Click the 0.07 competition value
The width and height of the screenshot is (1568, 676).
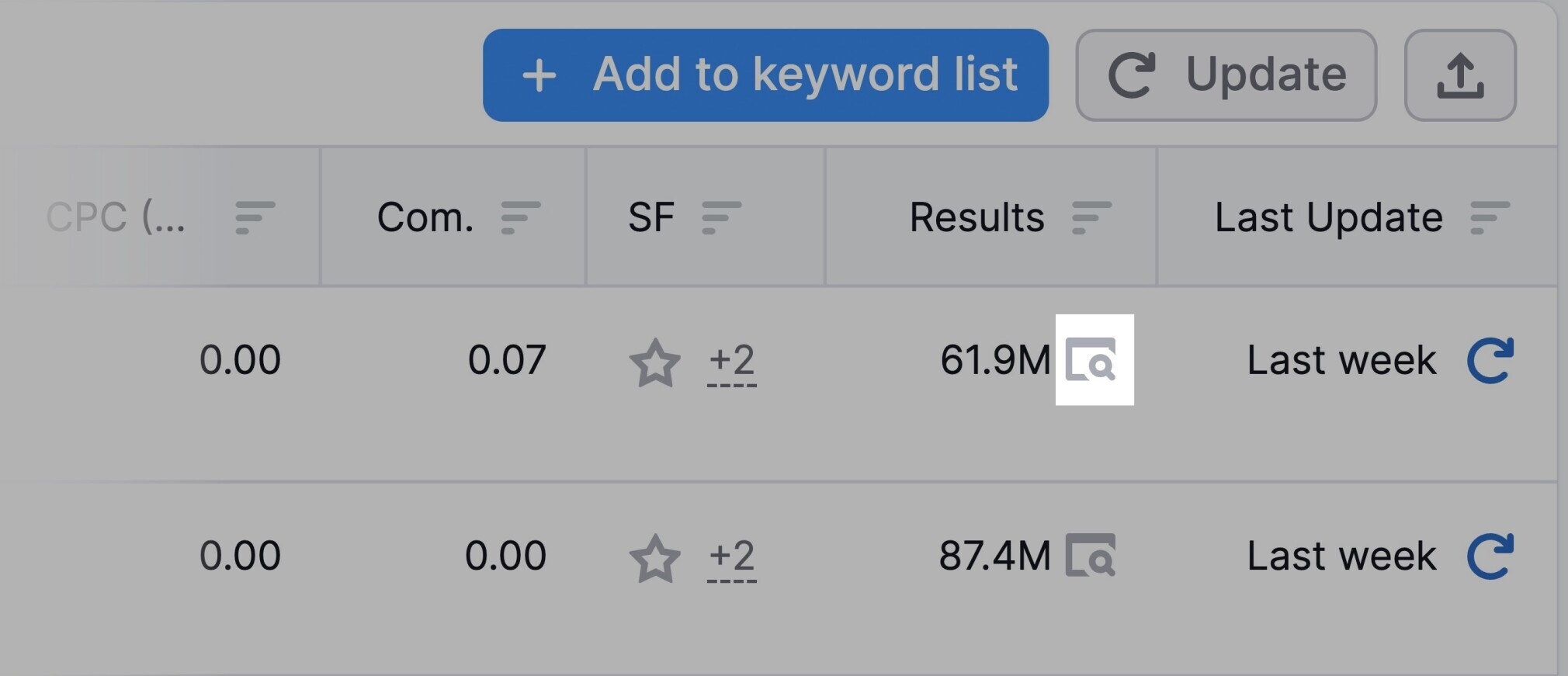tap(507, 360)
